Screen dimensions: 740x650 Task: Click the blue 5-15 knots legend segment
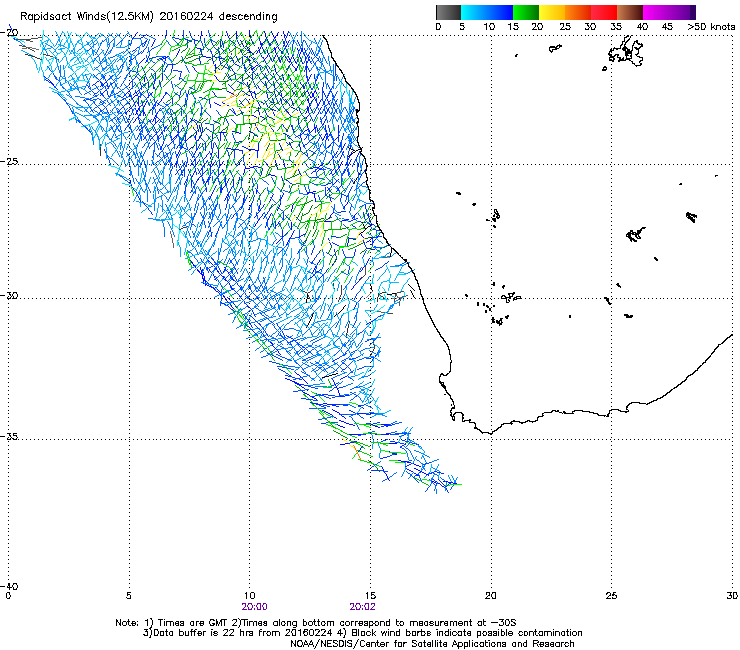487,12
